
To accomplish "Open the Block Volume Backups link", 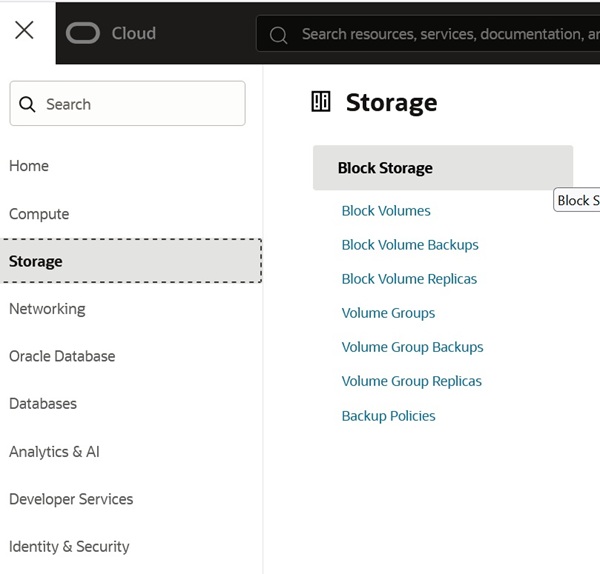I will [410, 245].
